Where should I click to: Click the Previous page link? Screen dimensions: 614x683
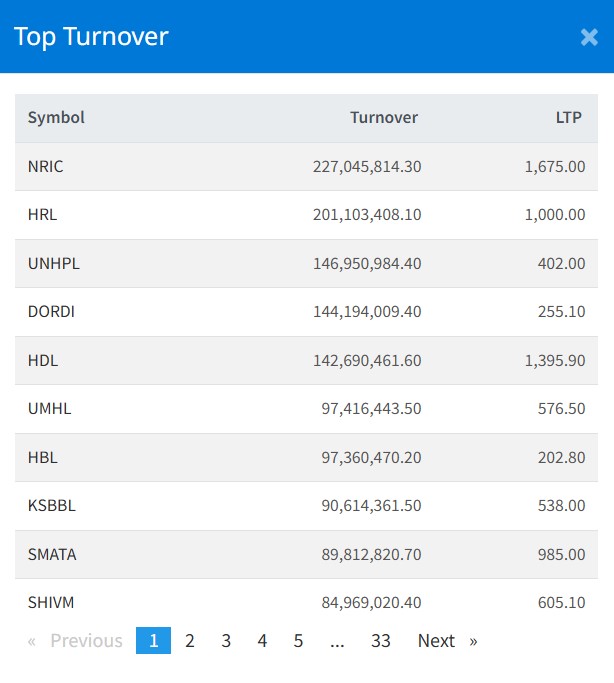76,641
